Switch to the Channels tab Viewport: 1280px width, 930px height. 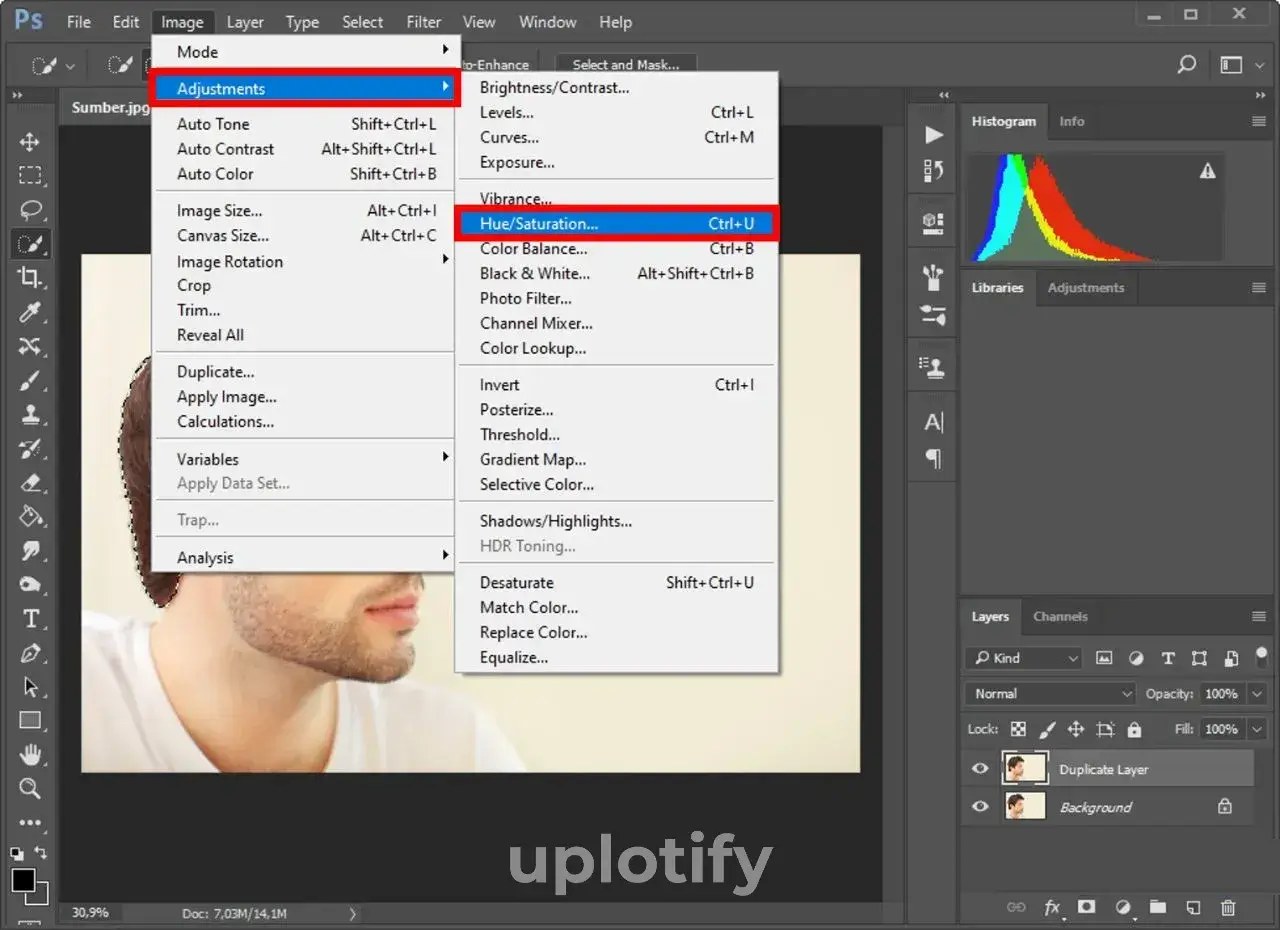tap(1060, 616)
